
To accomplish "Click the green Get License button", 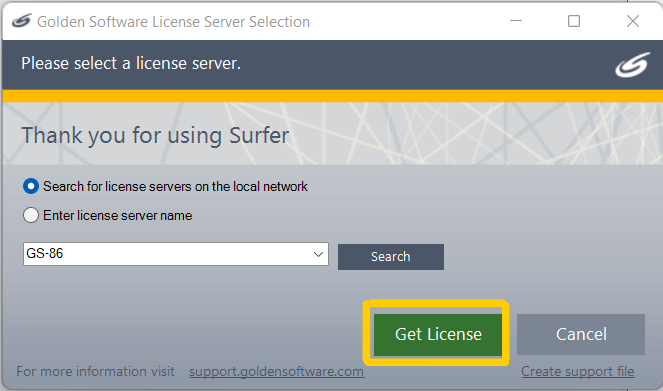I will point(438,334).
